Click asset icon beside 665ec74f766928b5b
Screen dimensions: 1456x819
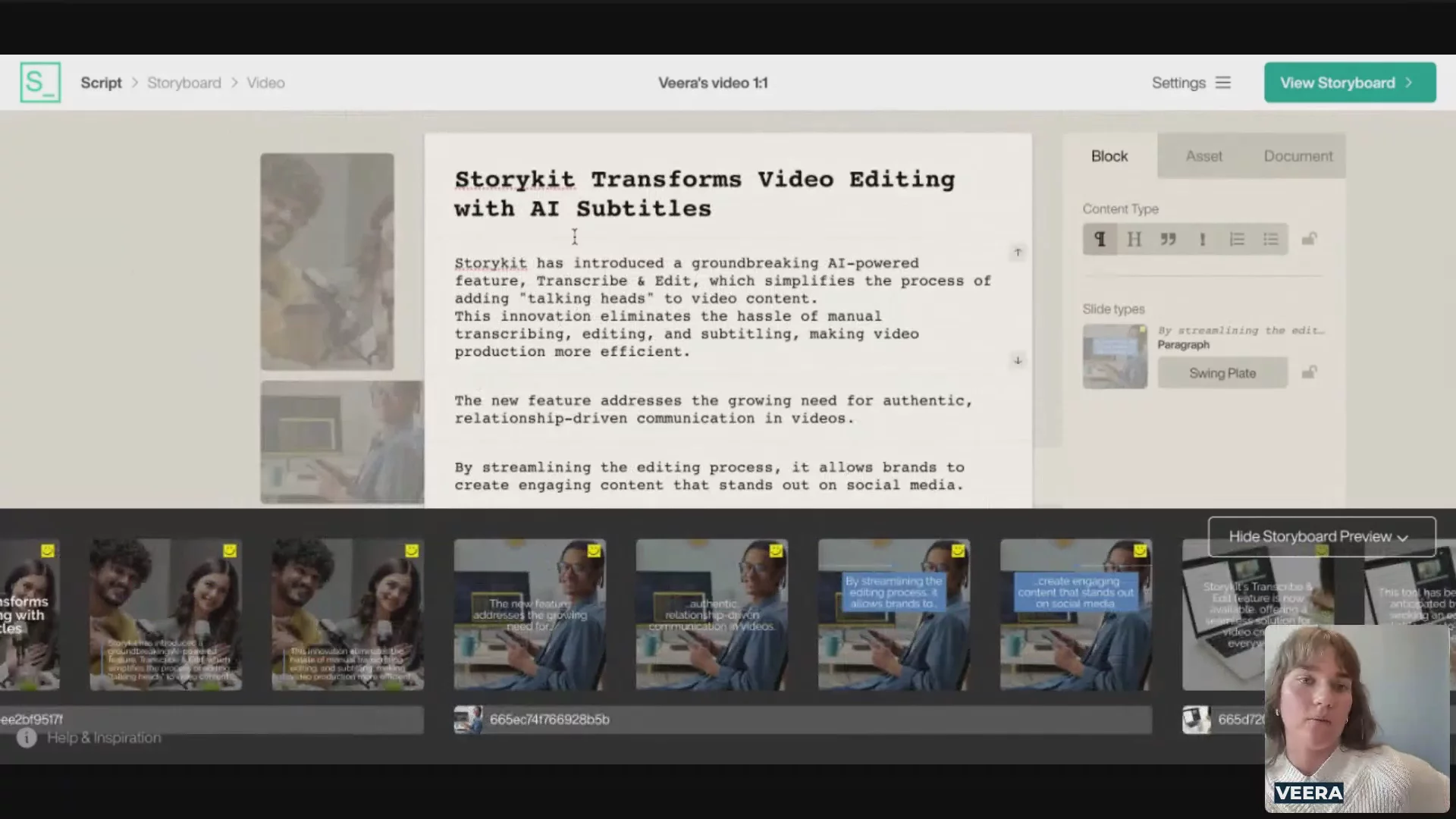[x=468, y=720]
